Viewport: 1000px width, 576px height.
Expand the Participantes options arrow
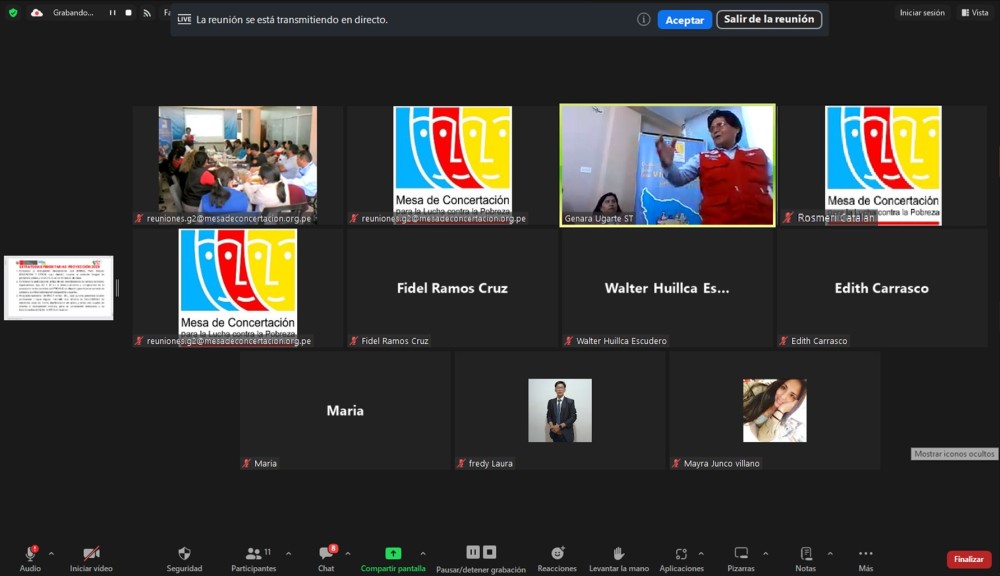[289, 553]
